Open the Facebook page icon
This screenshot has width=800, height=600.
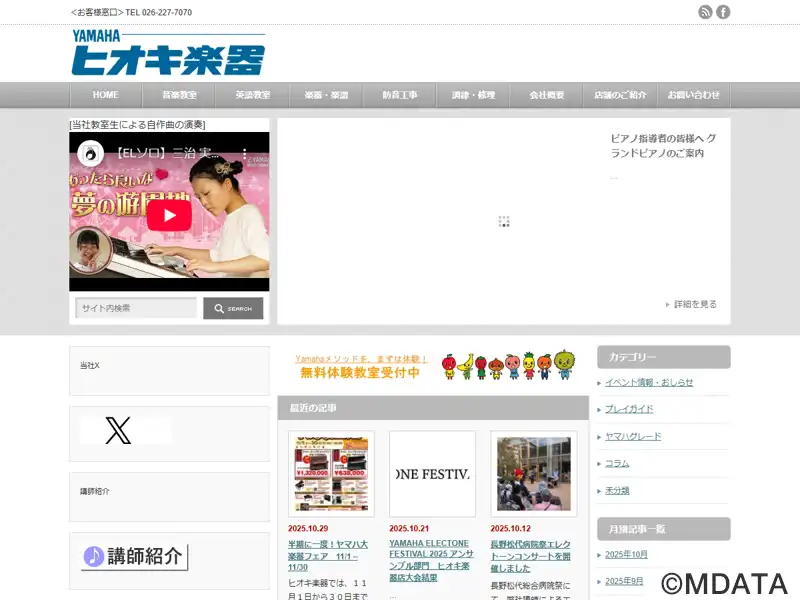pos(723,12)
